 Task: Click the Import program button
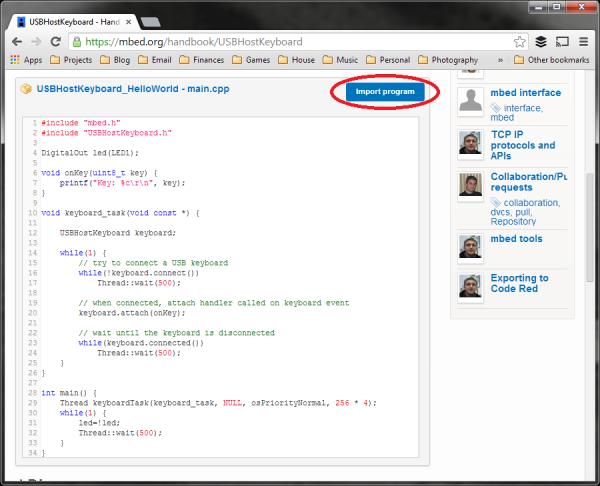(x=385, y=92)
